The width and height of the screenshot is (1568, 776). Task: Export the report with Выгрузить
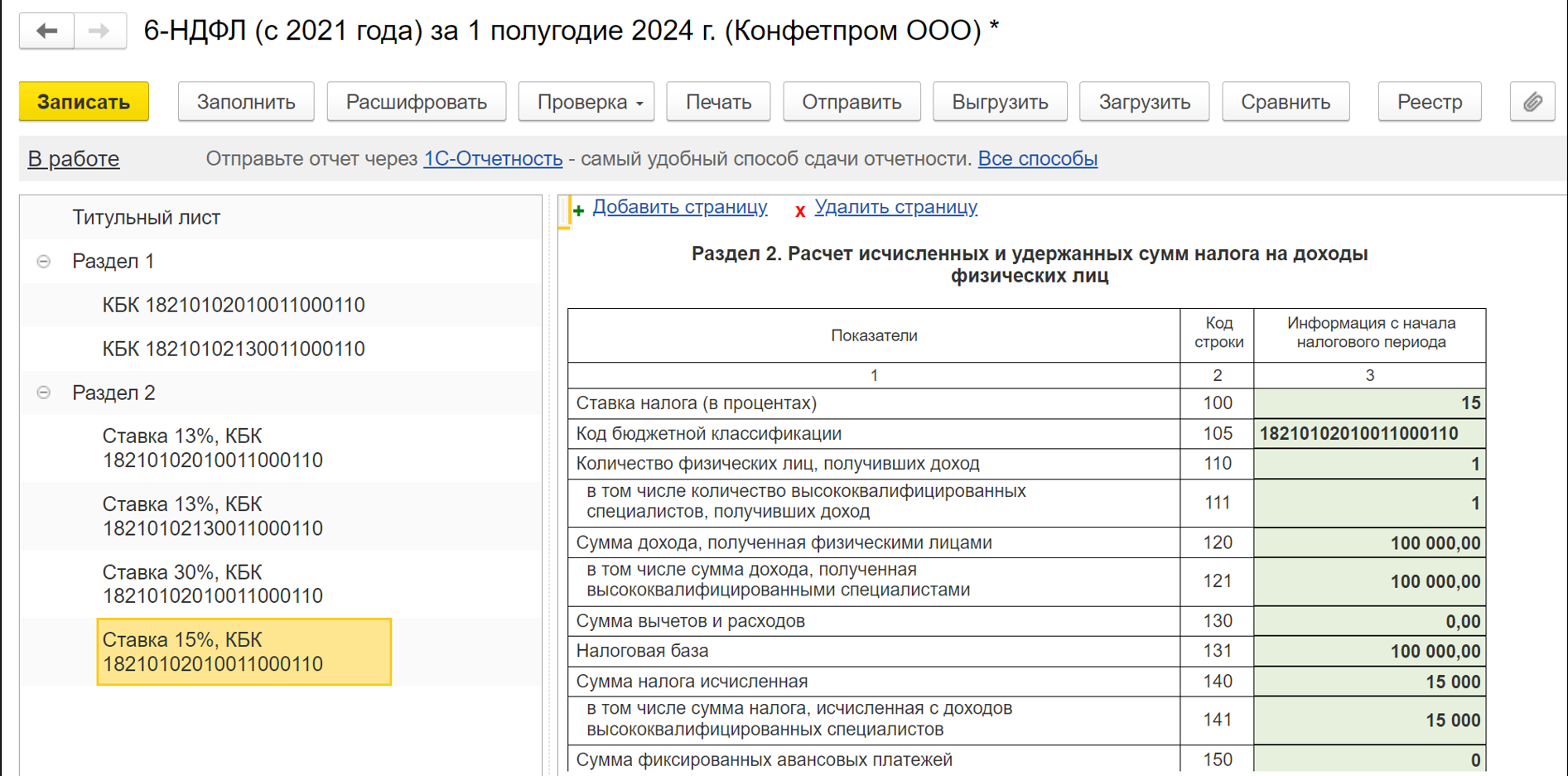click(x=1000, y=102)
